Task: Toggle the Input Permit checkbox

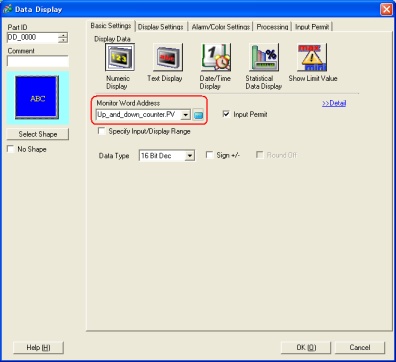Action: (x=226, y=114)
